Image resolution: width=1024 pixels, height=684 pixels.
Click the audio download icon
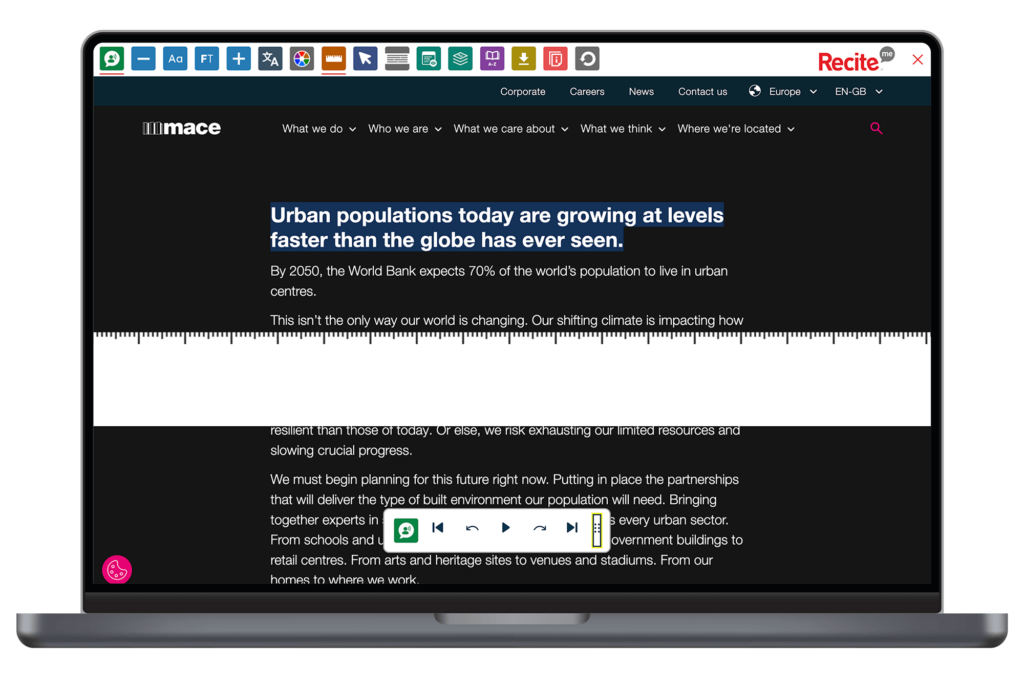click(x=523, y=58)
